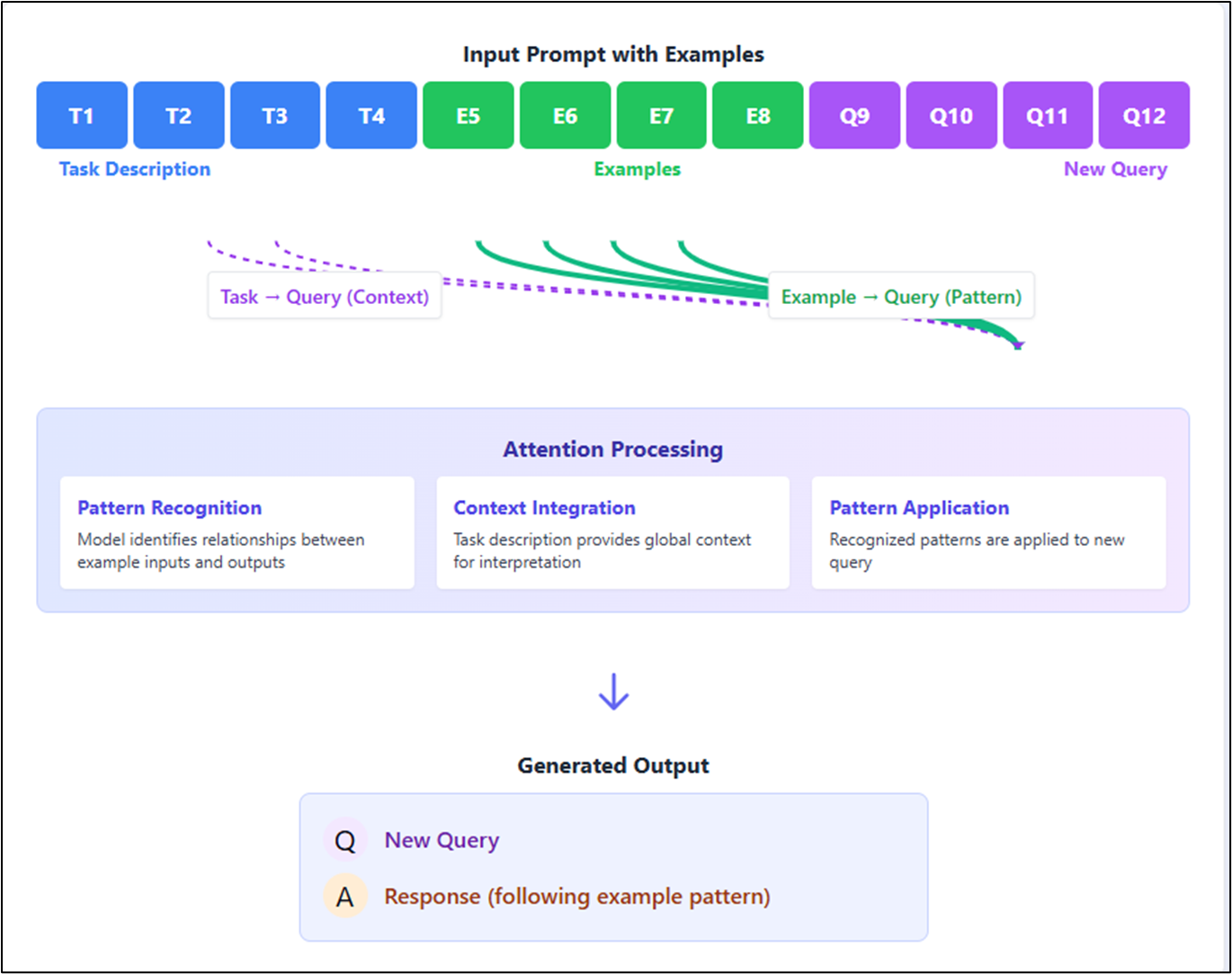This screenshot has height=974, width=1232.
Task: Click the Task → Query (Context) label
Action: [x=325, y=297]
